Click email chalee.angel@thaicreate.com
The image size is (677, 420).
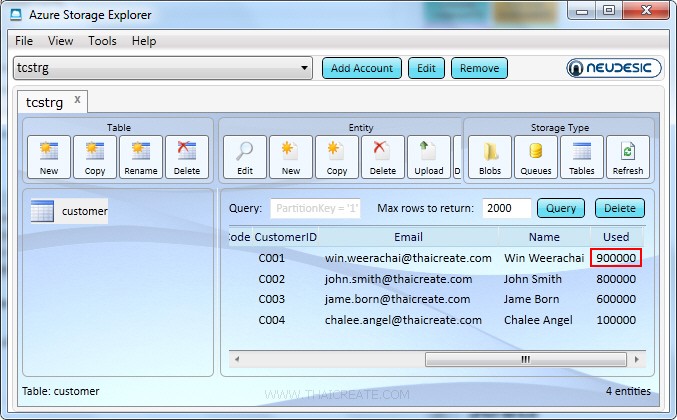click(403, 320)
